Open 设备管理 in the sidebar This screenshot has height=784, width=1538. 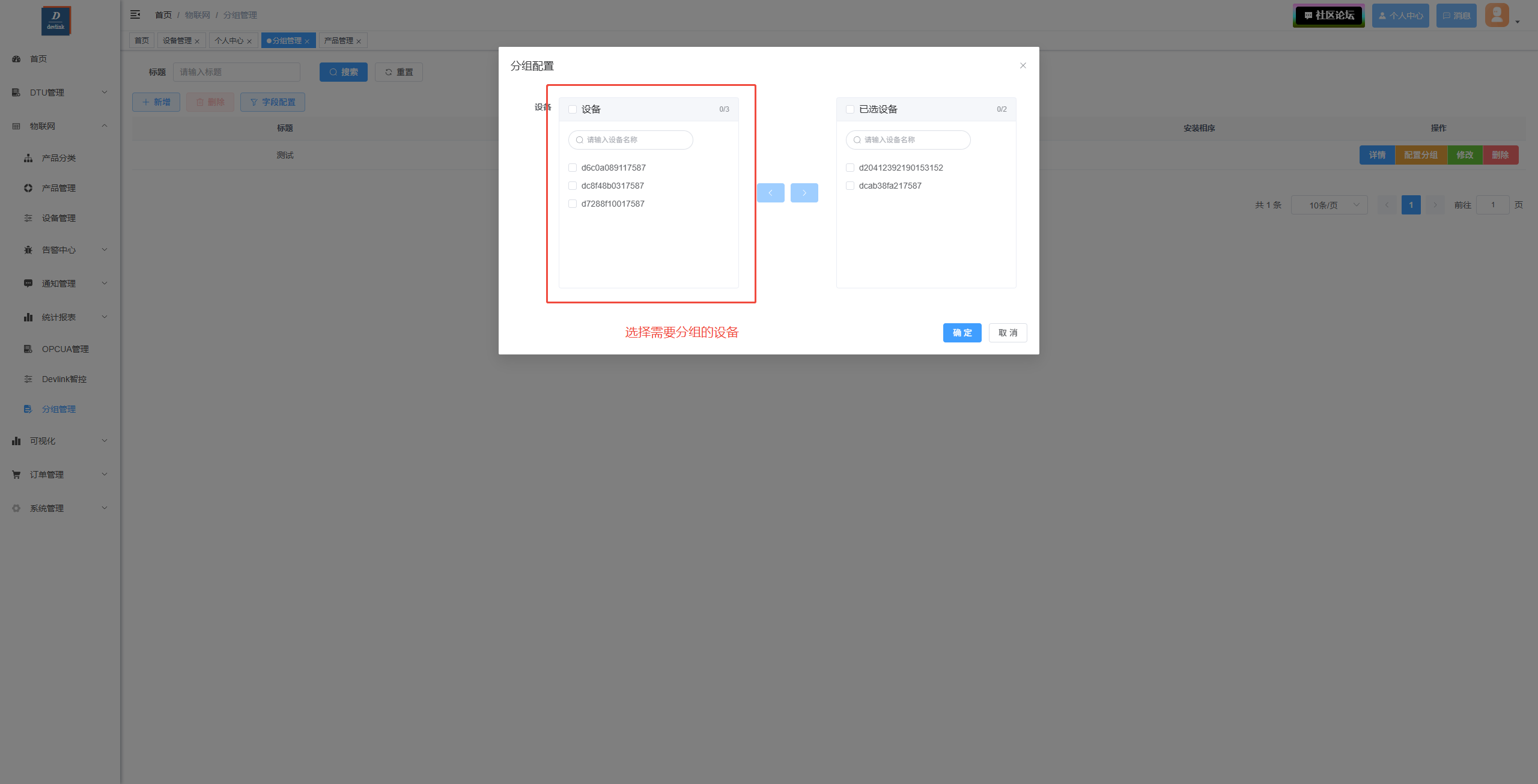[59, 218]
